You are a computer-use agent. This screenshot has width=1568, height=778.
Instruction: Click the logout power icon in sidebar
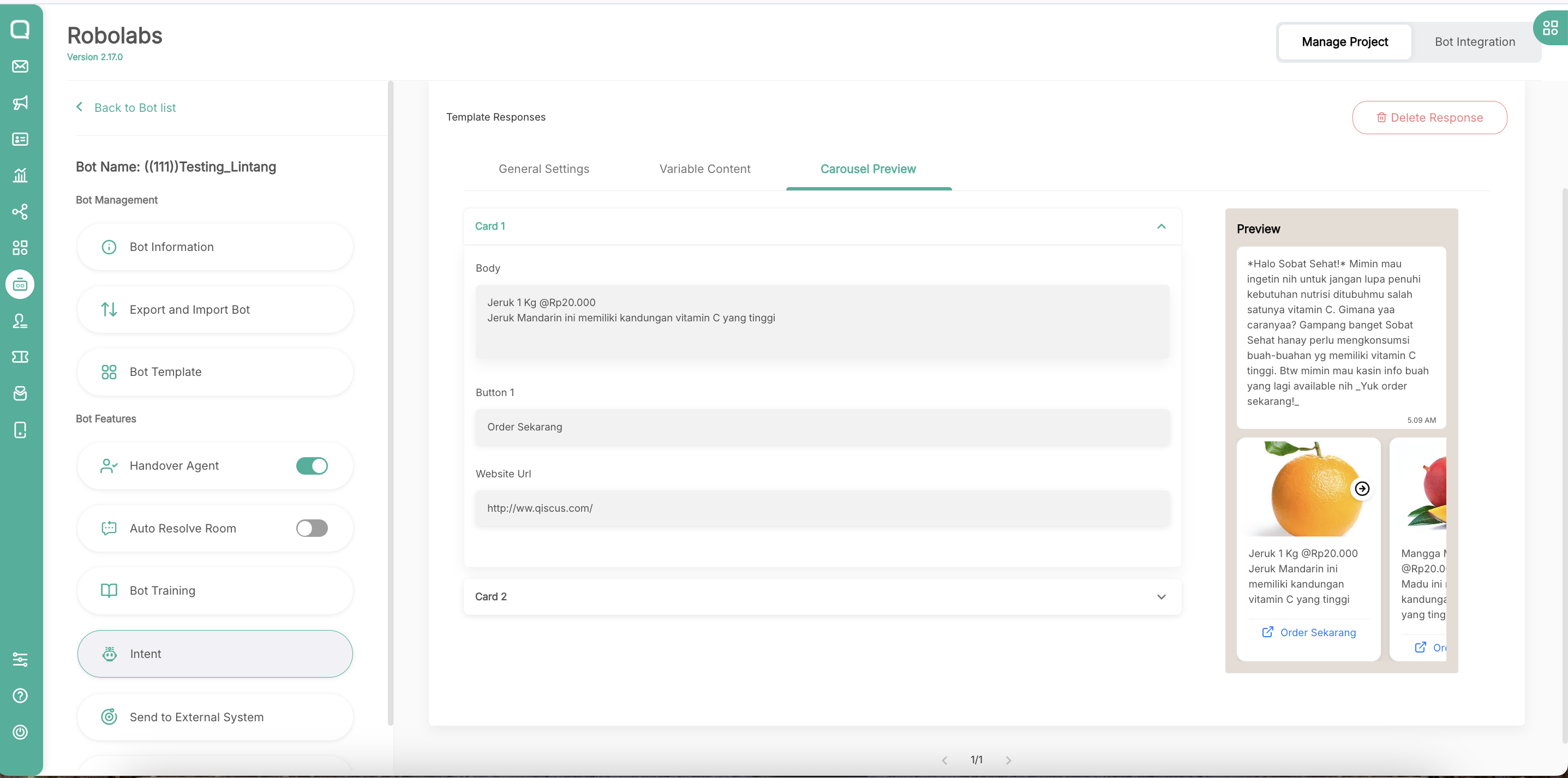[20, 732]
